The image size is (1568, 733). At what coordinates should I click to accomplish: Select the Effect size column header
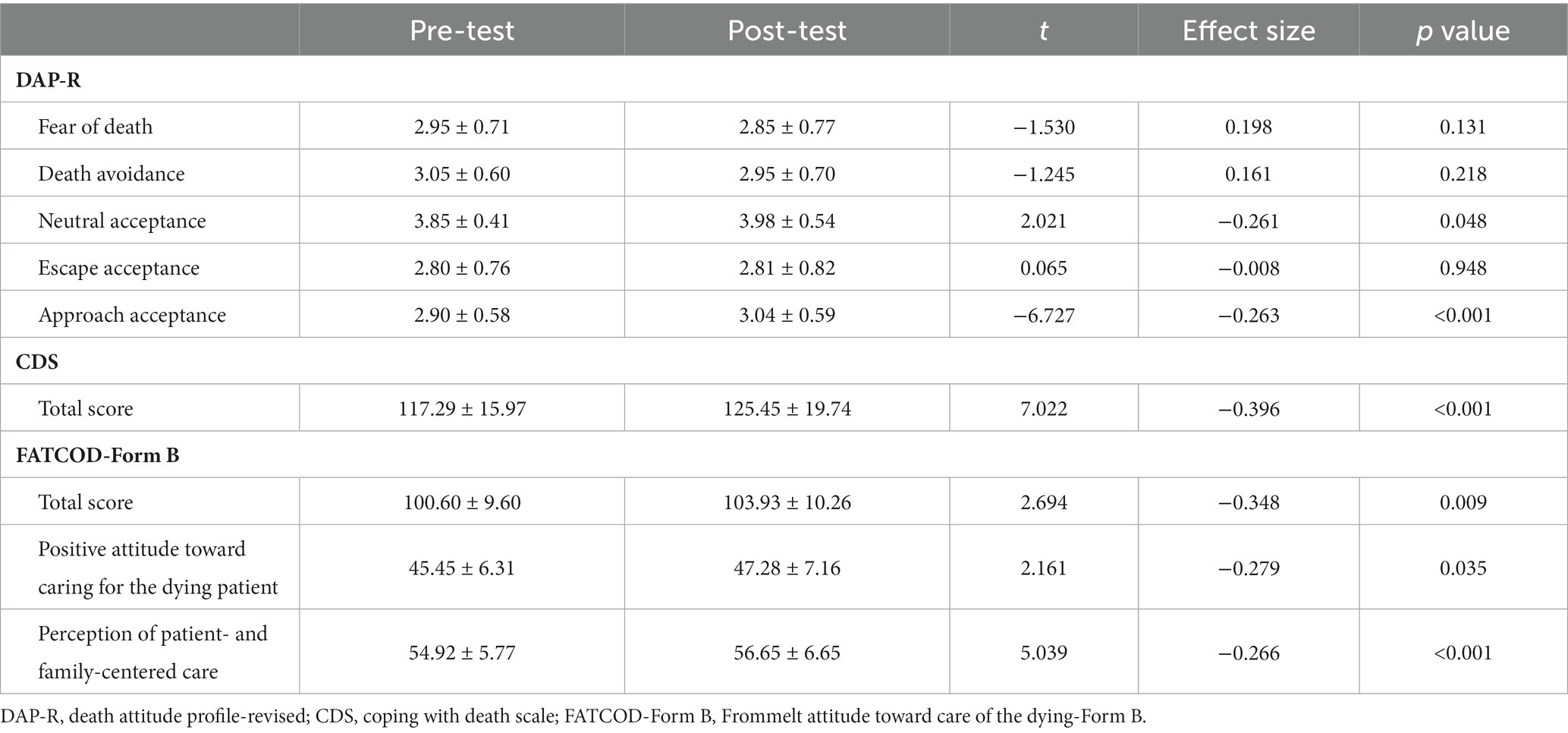[x=1249, y=30]
